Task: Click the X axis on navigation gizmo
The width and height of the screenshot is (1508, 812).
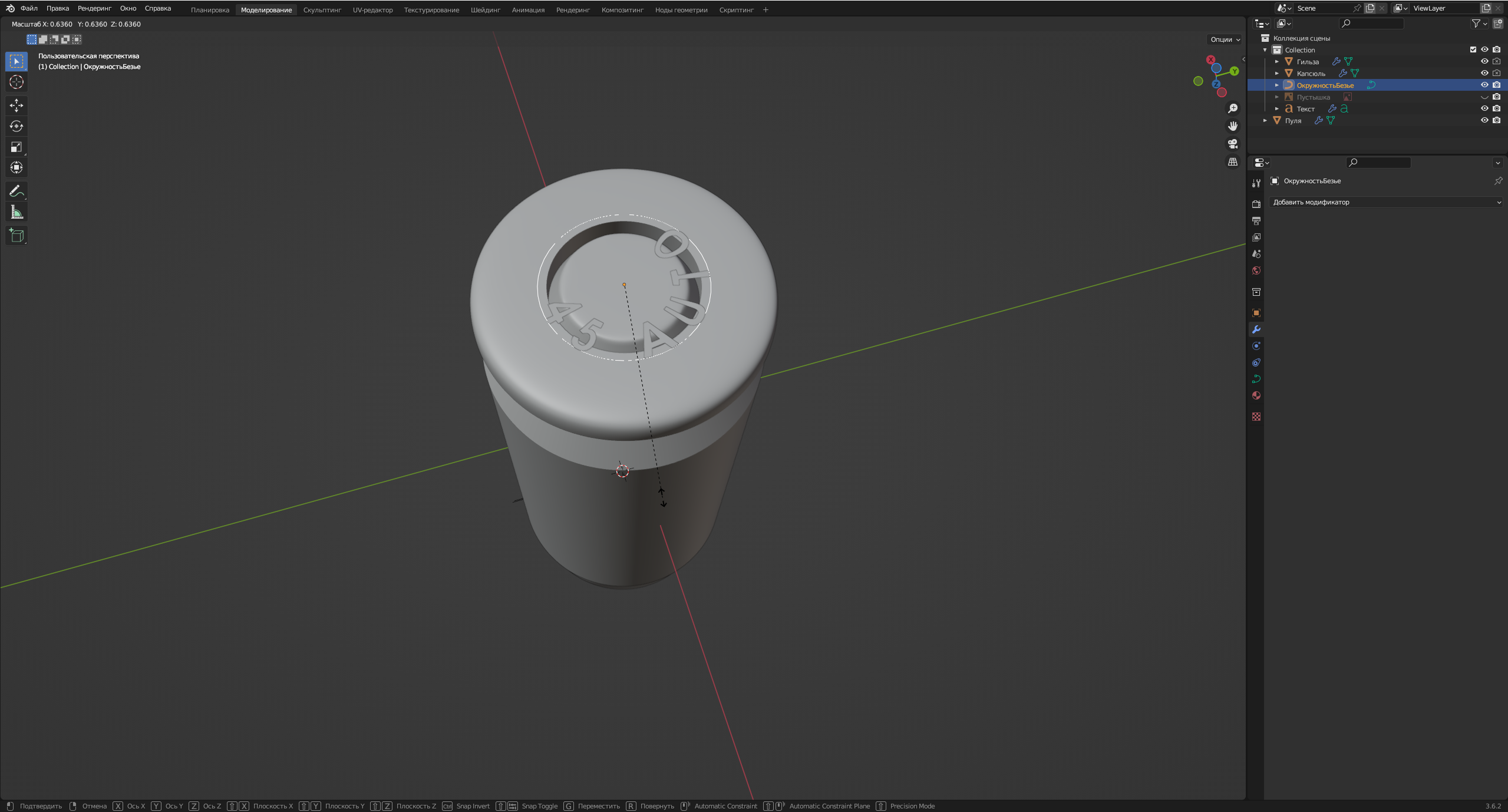Action: tap(1210, 60)
